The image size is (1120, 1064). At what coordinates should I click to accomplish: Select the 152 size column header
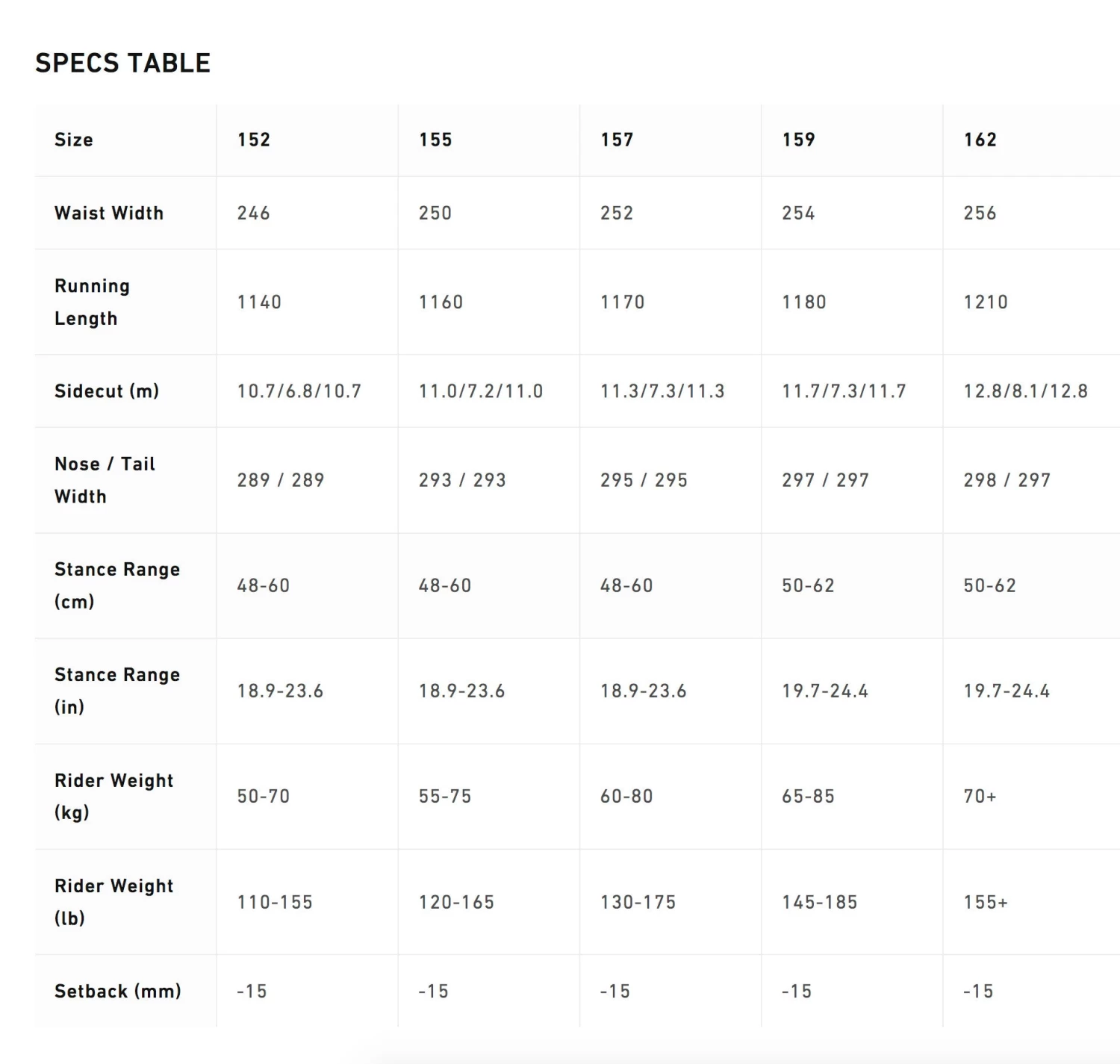click(x=254, y=140)
